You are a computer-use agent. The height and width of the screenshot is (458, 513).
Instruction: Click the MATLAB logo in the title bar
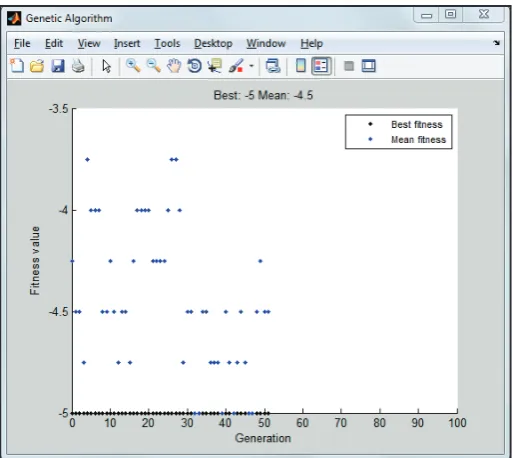pyautogui.click(x=14, y=18)
